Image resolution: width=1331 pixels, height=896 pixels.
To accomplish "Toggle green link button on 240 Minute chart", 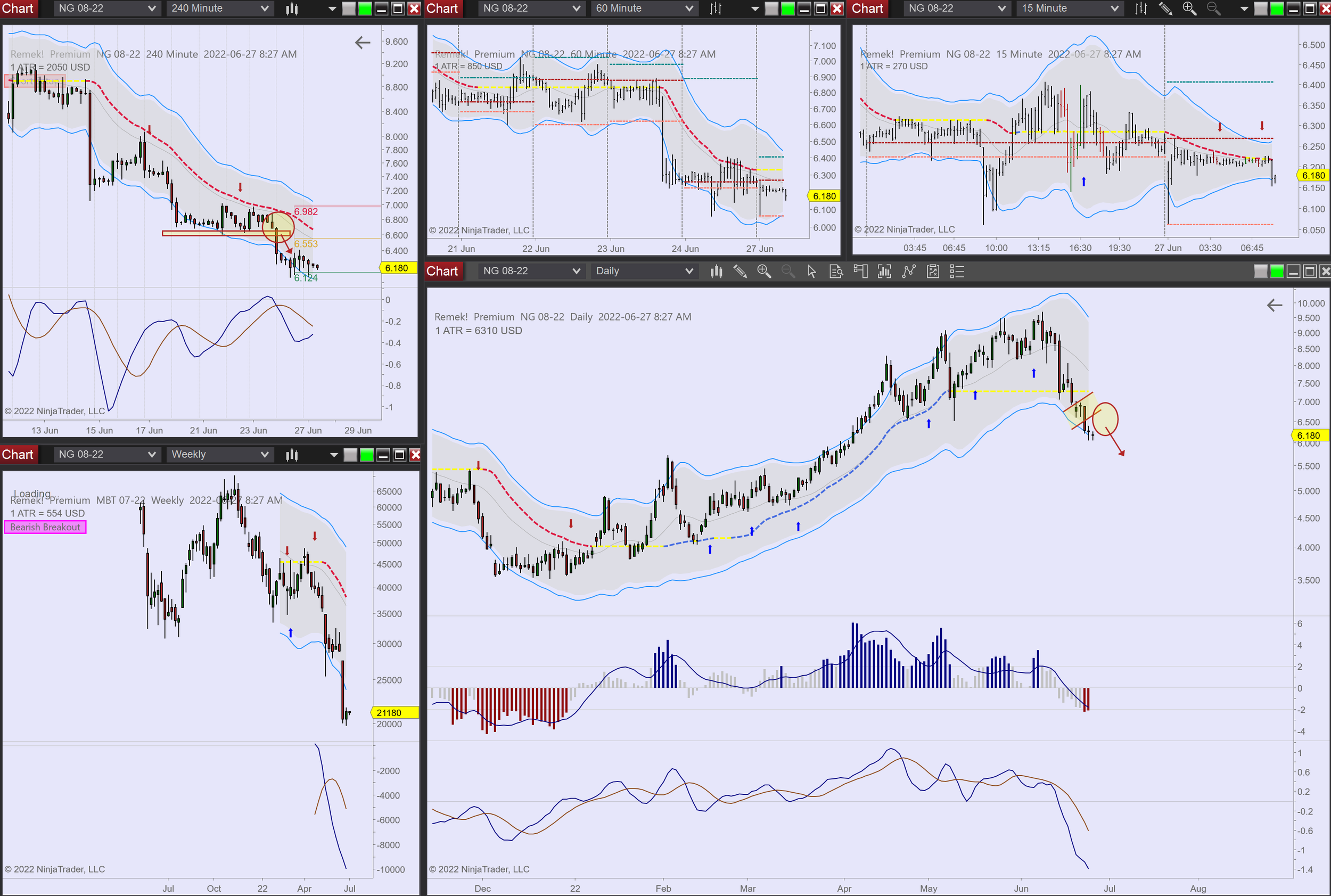I will pos(365,9).
